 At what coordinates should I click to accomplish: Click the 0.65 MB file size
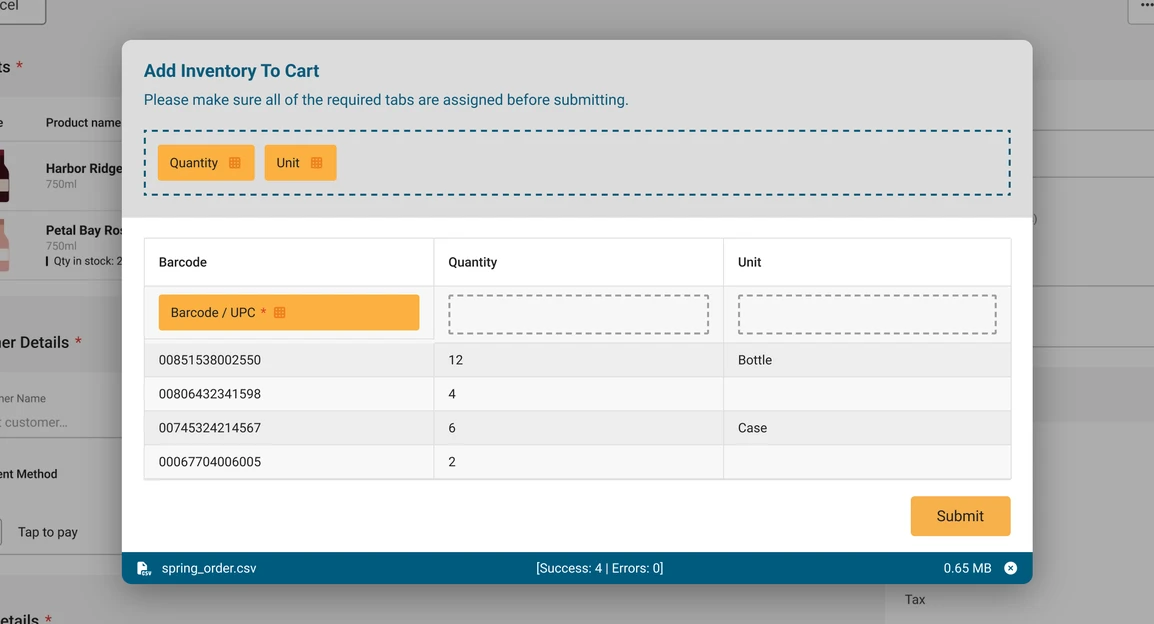pos(967,568)
